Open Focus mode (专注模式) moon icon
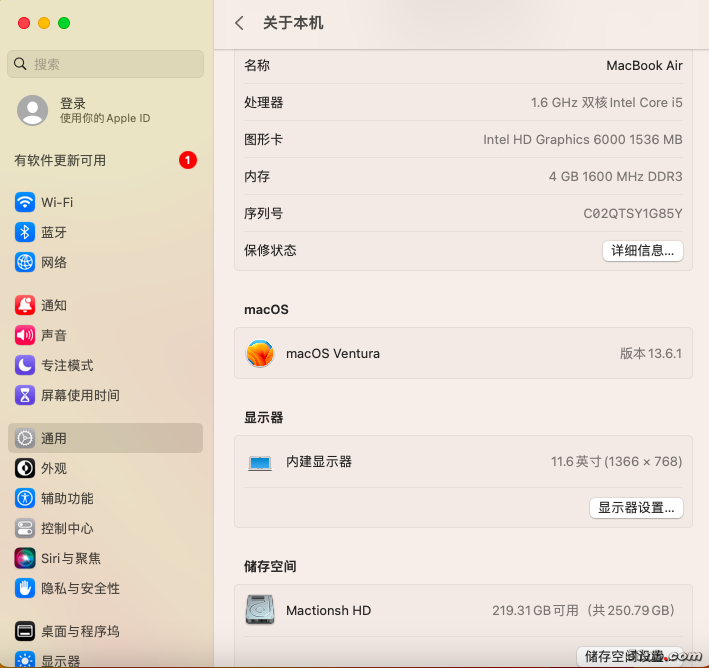The image size is (709, 668). [25, 365]
